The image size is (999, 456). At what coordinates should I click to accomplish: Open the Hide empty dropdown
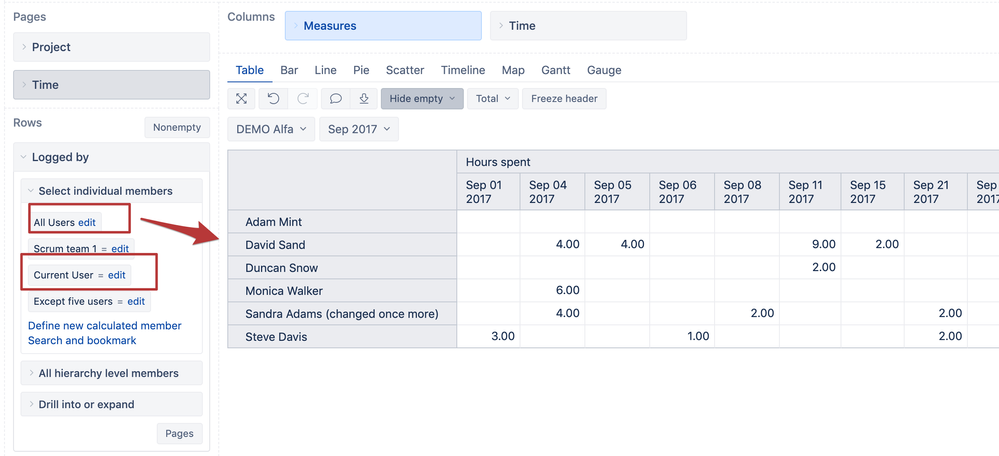coord(422,99)
